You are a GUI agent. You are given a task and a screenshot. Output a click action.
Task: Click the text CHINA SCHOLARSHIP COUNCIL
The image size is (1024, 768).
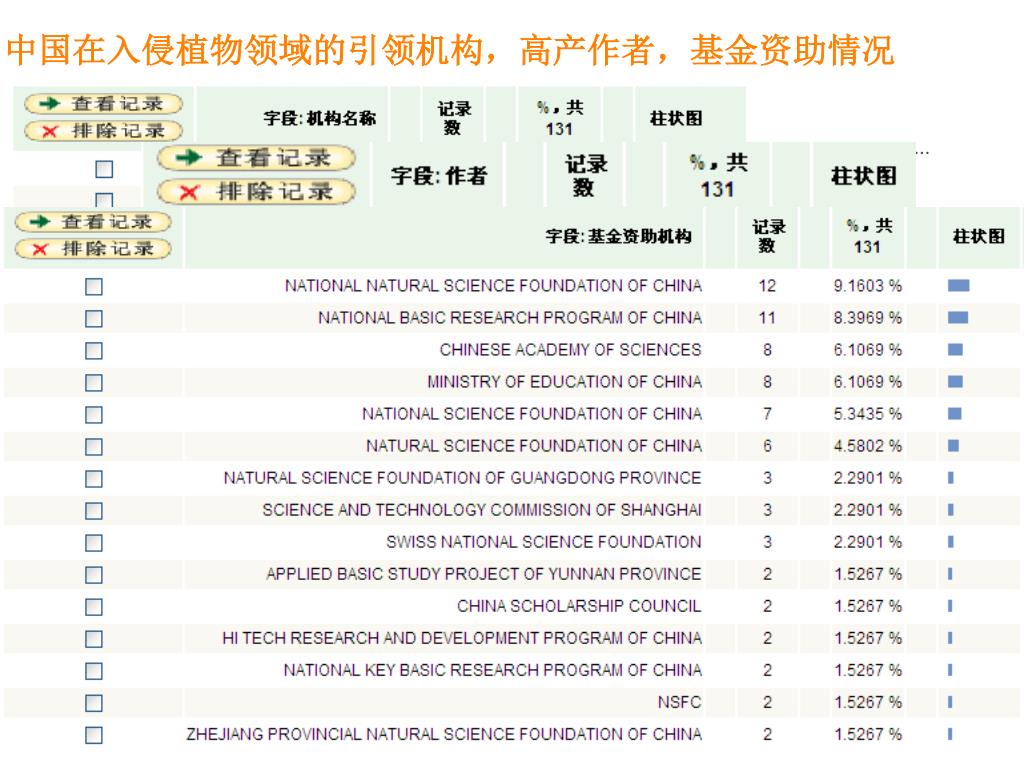pyautogui.click(x=579, y=606)
